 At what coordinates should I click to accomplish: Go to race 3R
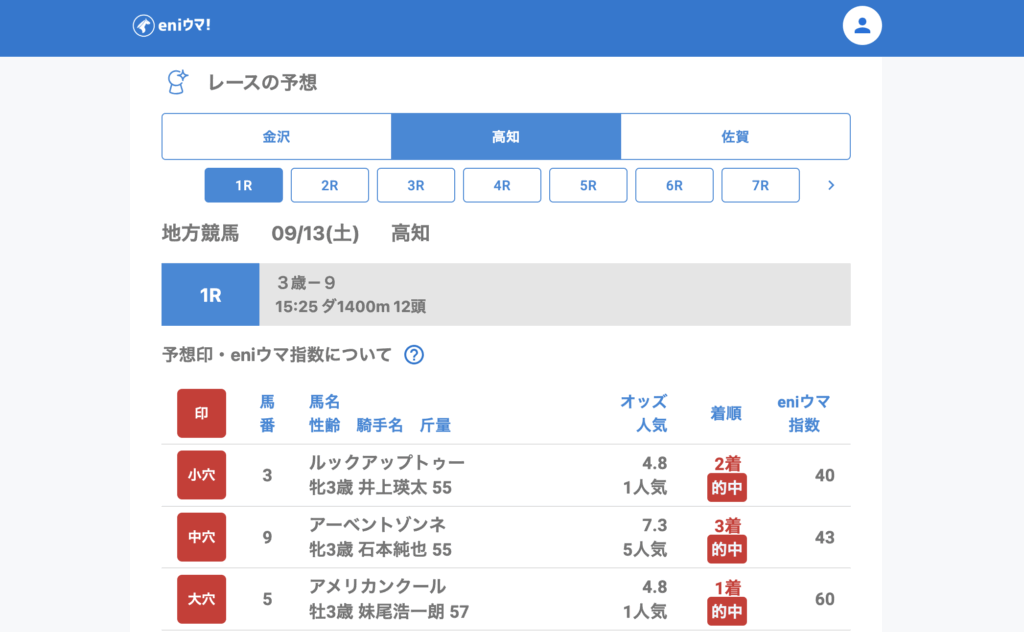click(x=416, y=185)
